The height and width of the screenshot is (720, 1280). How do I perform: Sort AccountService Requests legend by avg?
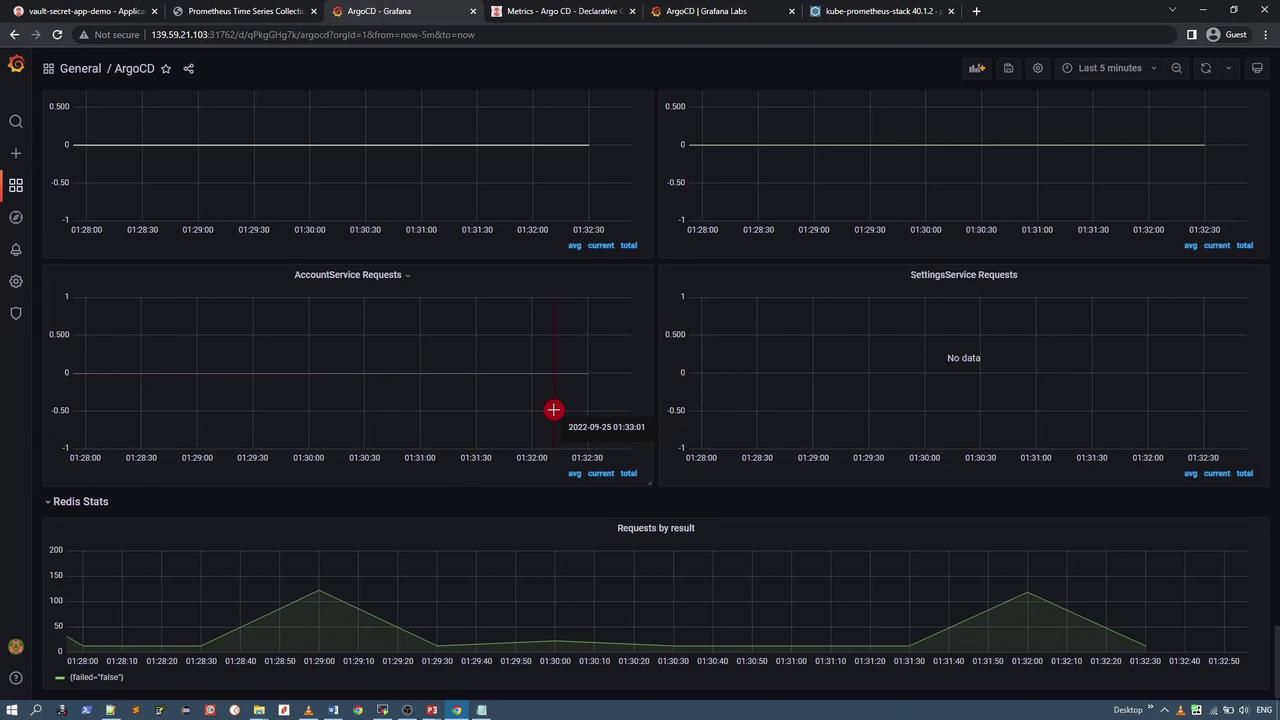coord(575,474)
